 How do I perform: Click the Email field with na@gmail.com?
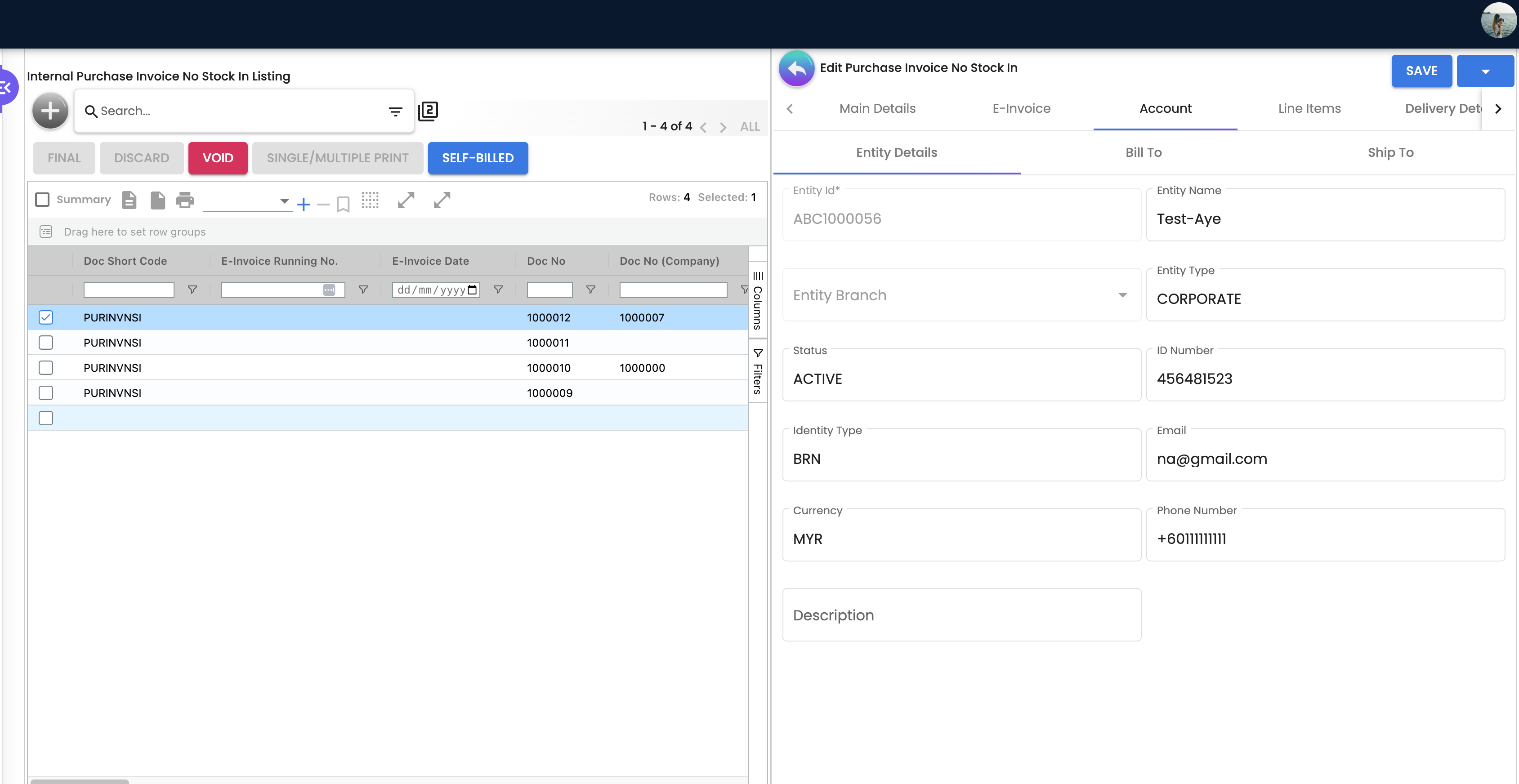[1325, 454]
